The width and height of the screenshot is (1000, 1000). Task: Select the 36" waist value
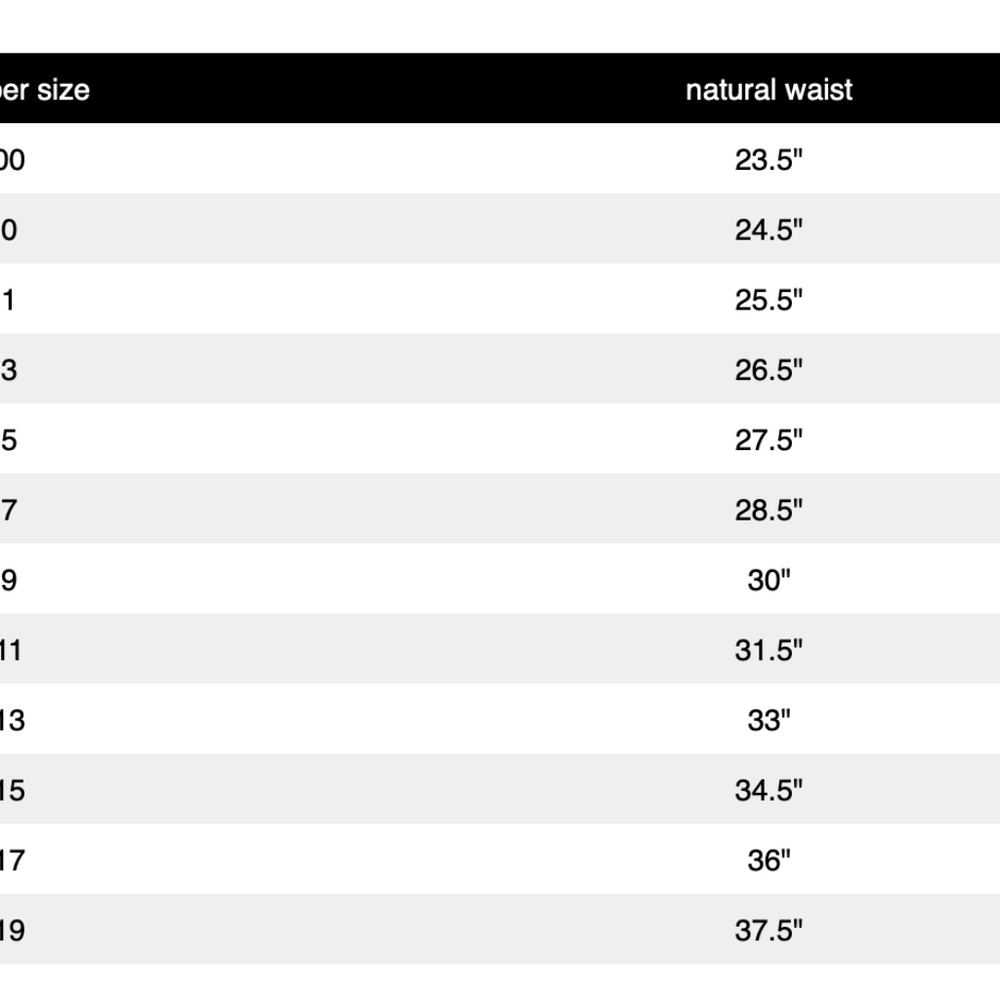768,861
